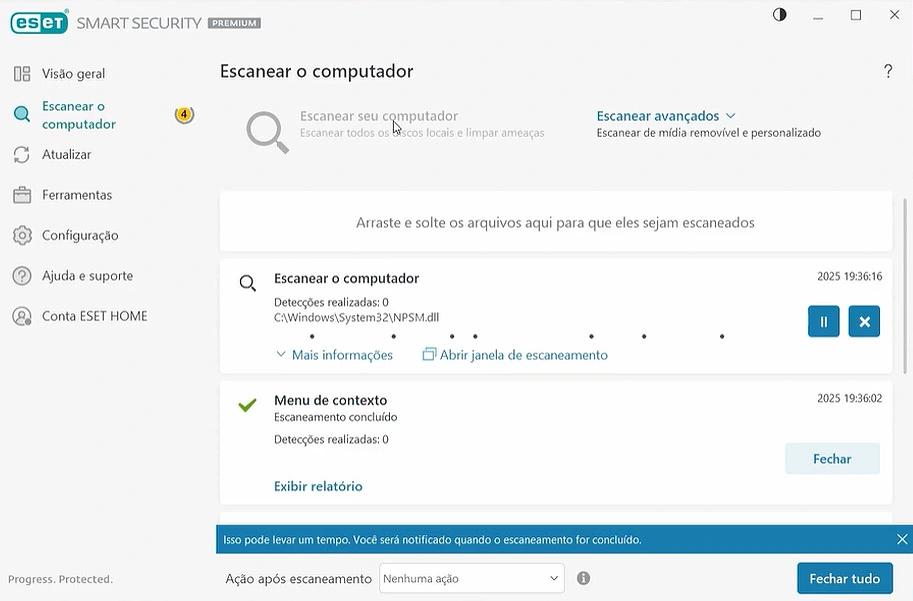Click Exibir relatório link
This screenshot has height=601, width=913.
pyautogui.click(x=318, y=486)
